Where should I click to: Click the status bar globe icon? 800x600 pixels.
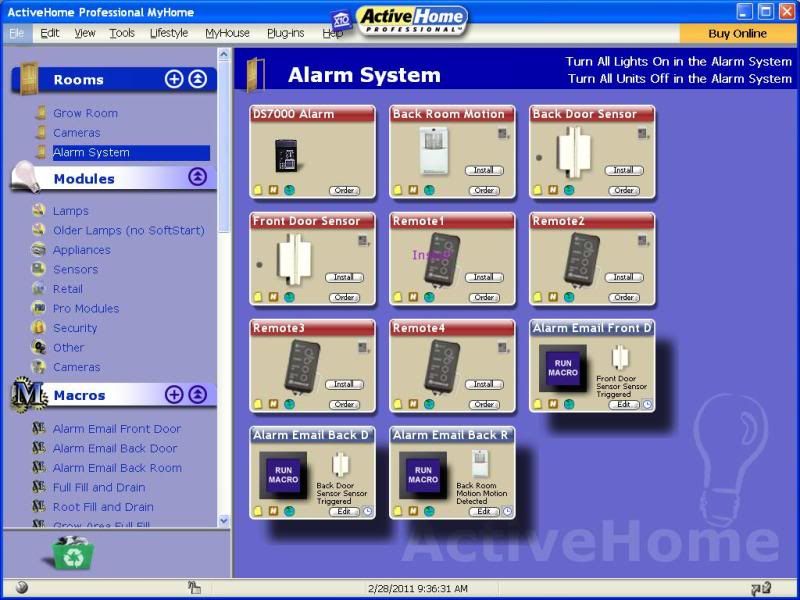[22, 587]
